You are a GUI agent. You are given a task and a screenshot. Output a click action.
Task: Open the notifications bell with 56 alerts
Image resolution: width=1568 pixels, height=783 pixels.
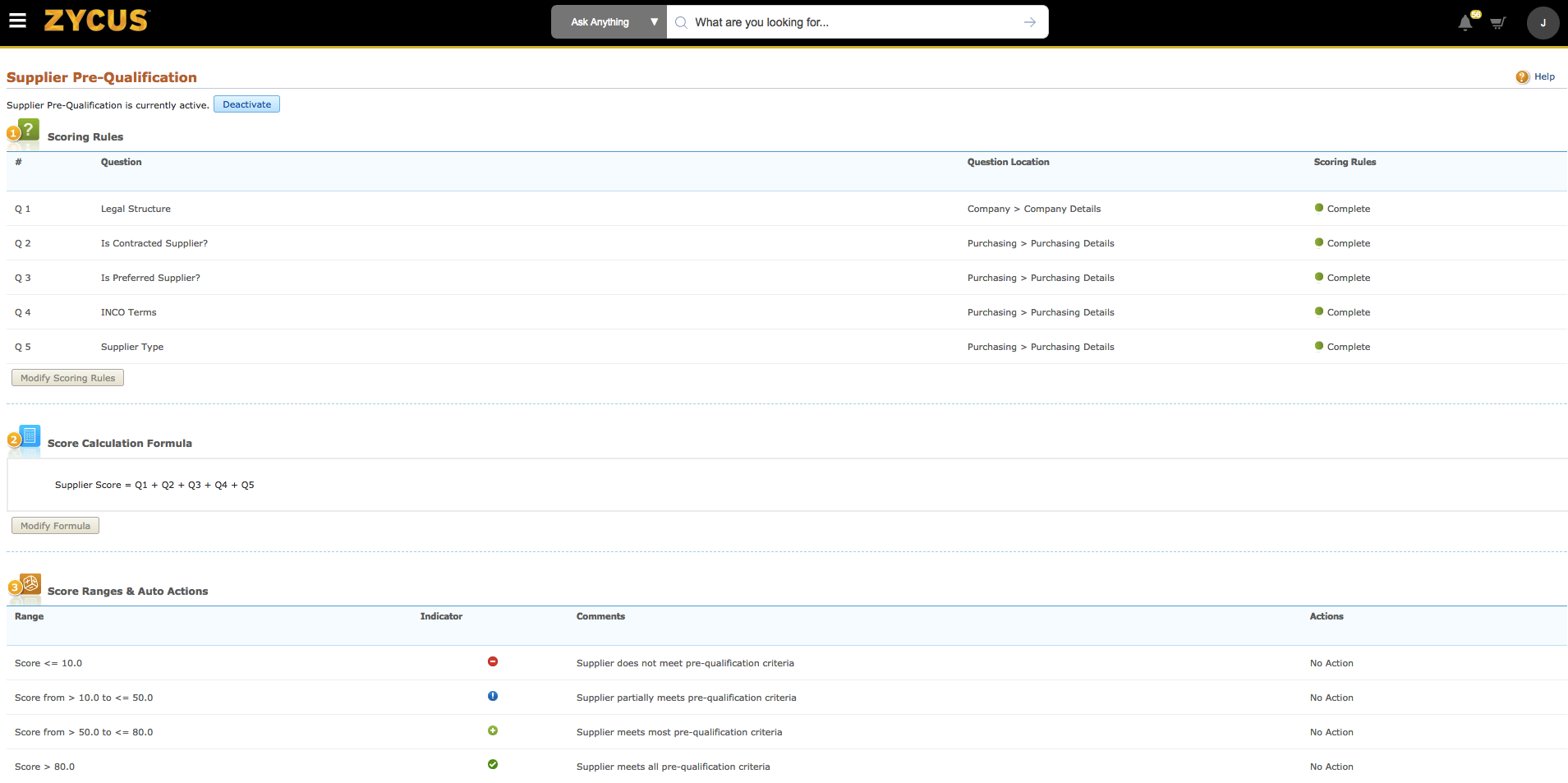coord(1465,23)
